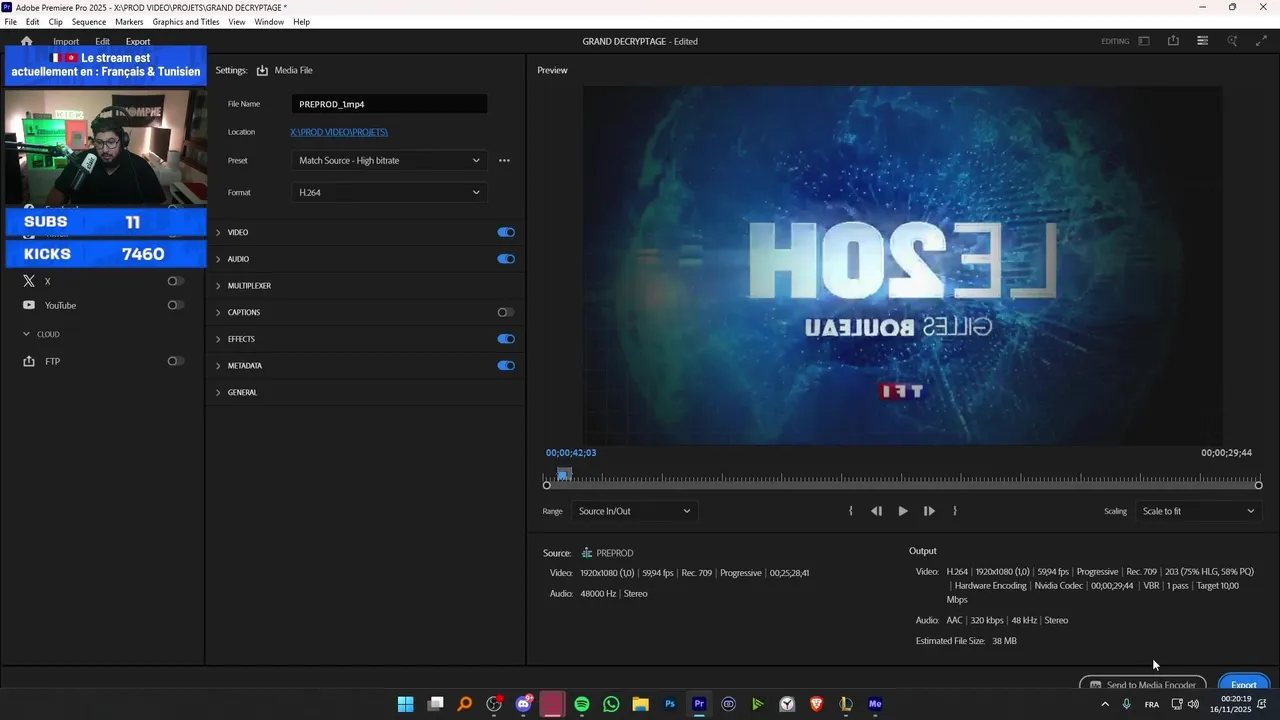Screen dimensions: 1280x720
Task: Open Discord from the taskbar
Action: coord(523,704)
